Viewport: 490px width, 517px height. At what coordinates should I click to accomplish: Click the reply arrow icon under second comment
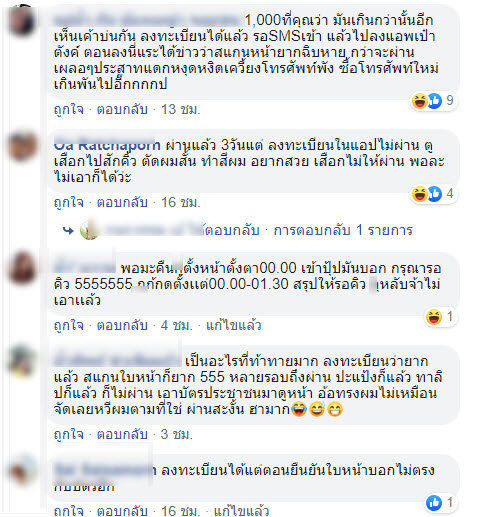point(68,230)
